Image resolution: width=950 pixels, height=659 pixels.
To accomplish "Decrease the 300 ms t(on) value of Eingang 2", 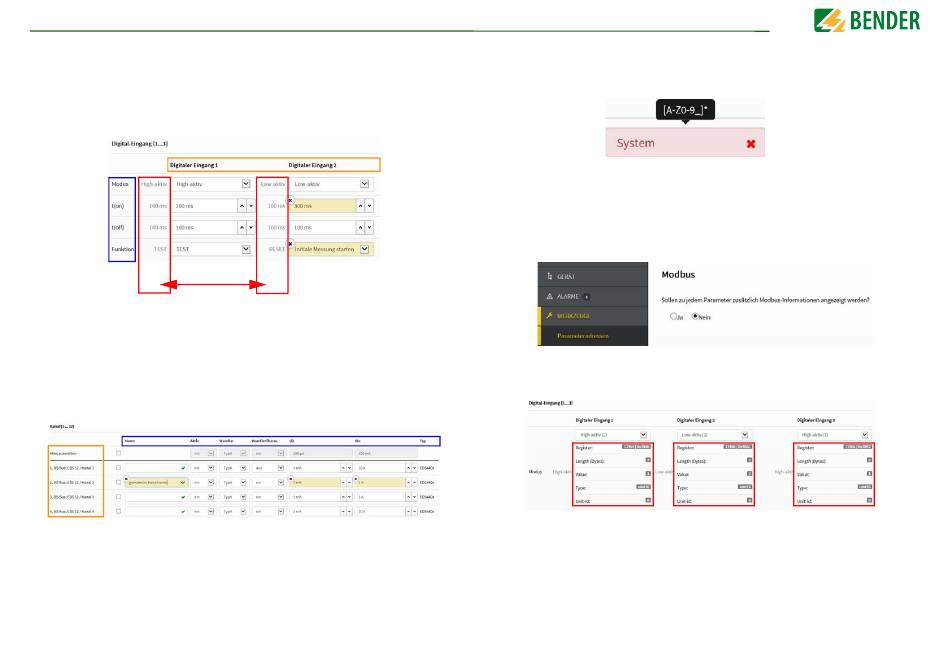I will (369, 206).
